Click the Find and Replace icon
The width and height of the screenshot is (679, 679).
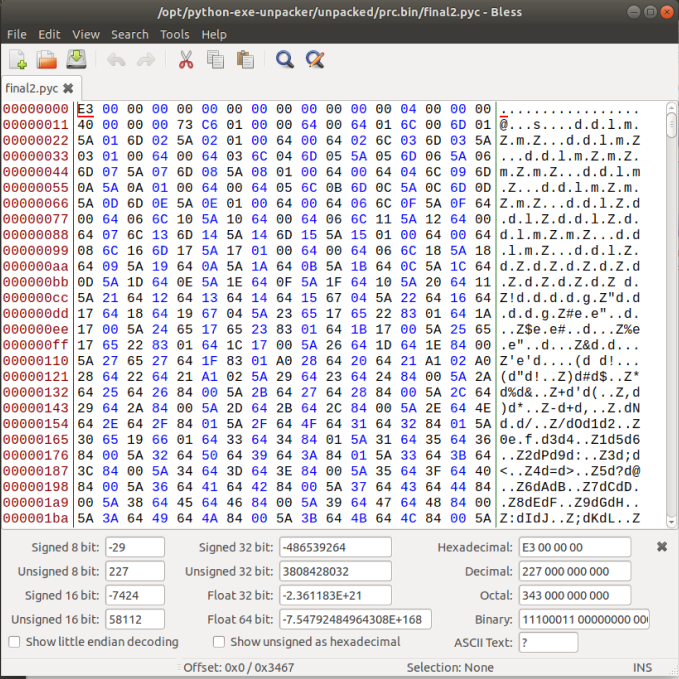pyautogui.click(x=315, y=60)
